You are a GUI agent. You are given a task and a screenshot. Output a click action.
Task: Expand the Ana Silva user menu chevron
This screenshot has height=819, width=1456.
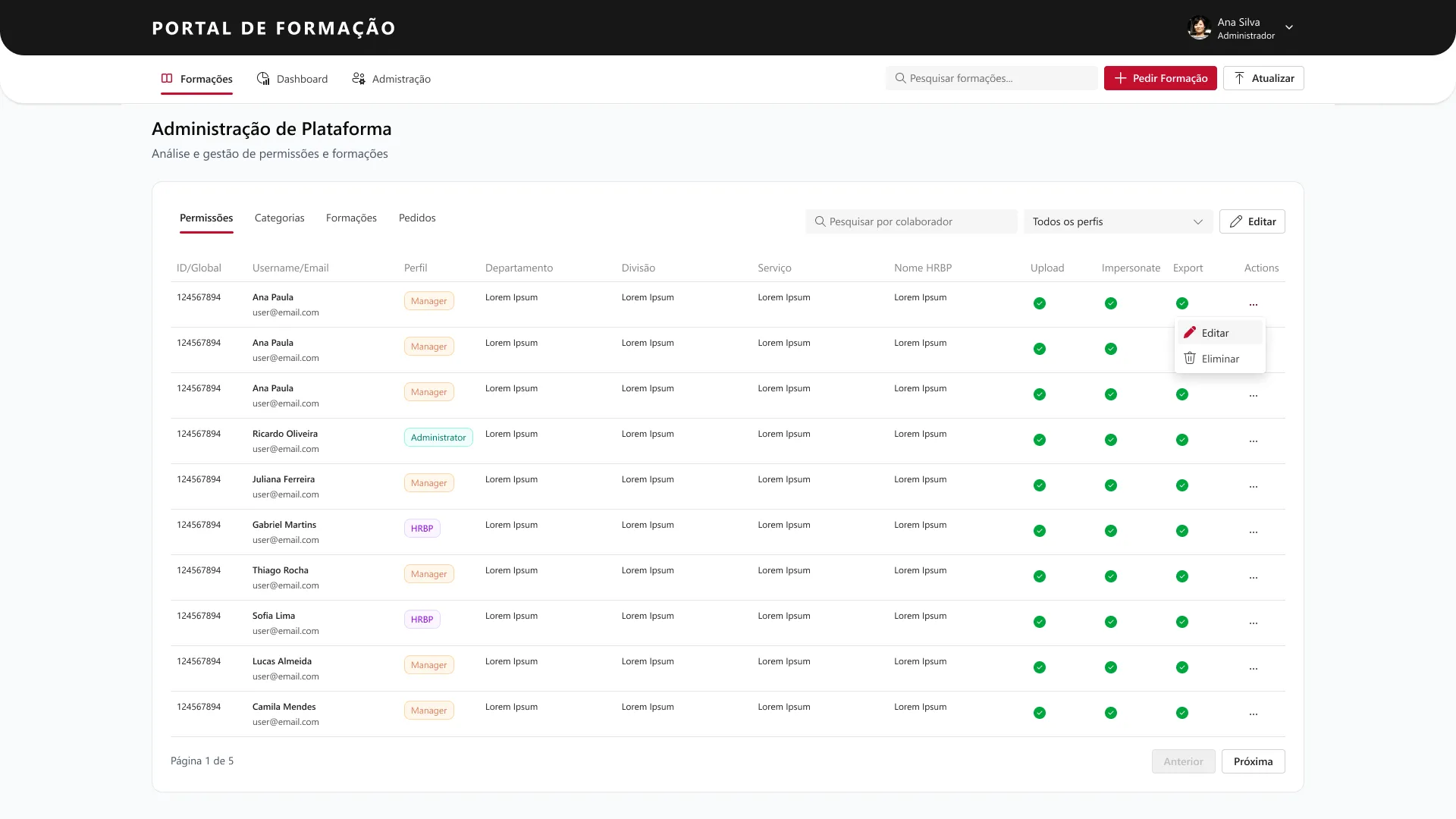click(1289, 28)
